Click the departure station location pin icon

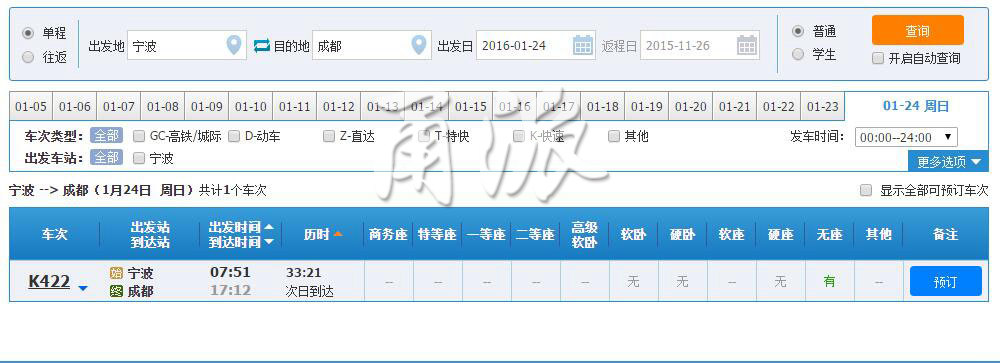pyautogui.click(x=234, y=45)
